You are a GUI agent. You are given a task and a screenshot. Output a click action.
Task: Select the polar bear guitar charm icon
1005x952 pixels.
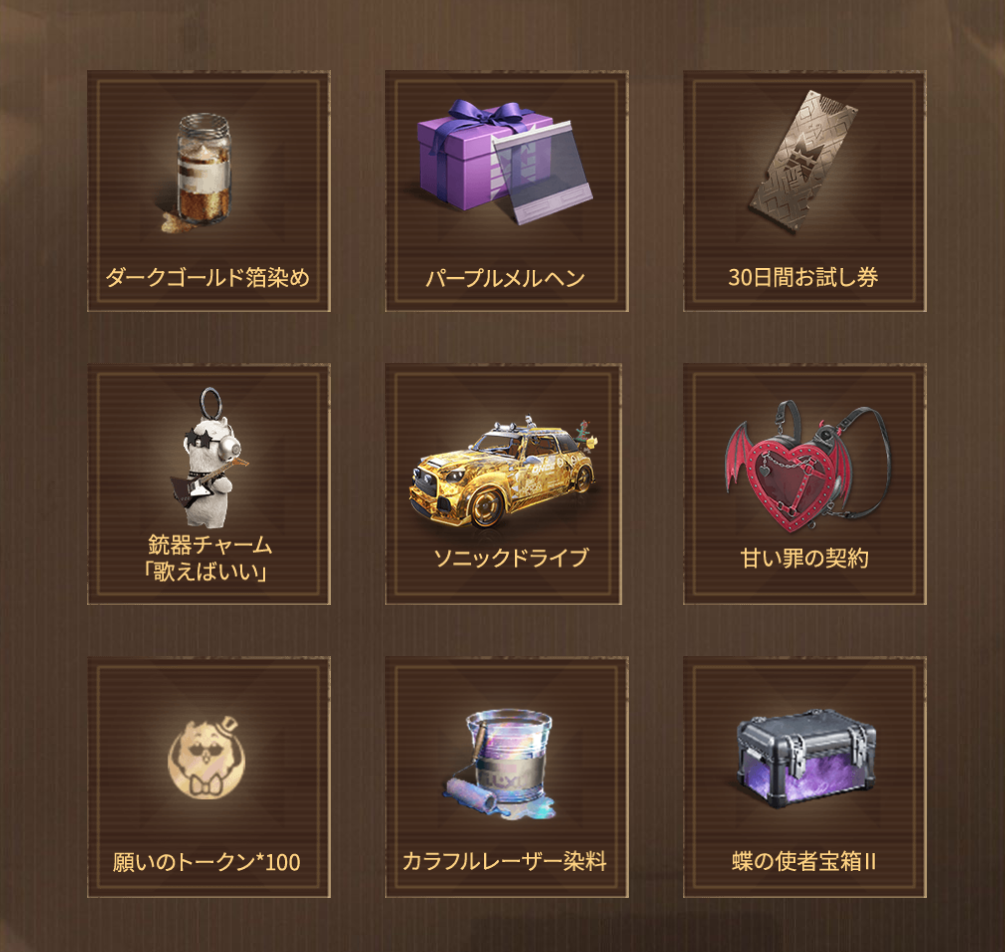tap(208, 449)
